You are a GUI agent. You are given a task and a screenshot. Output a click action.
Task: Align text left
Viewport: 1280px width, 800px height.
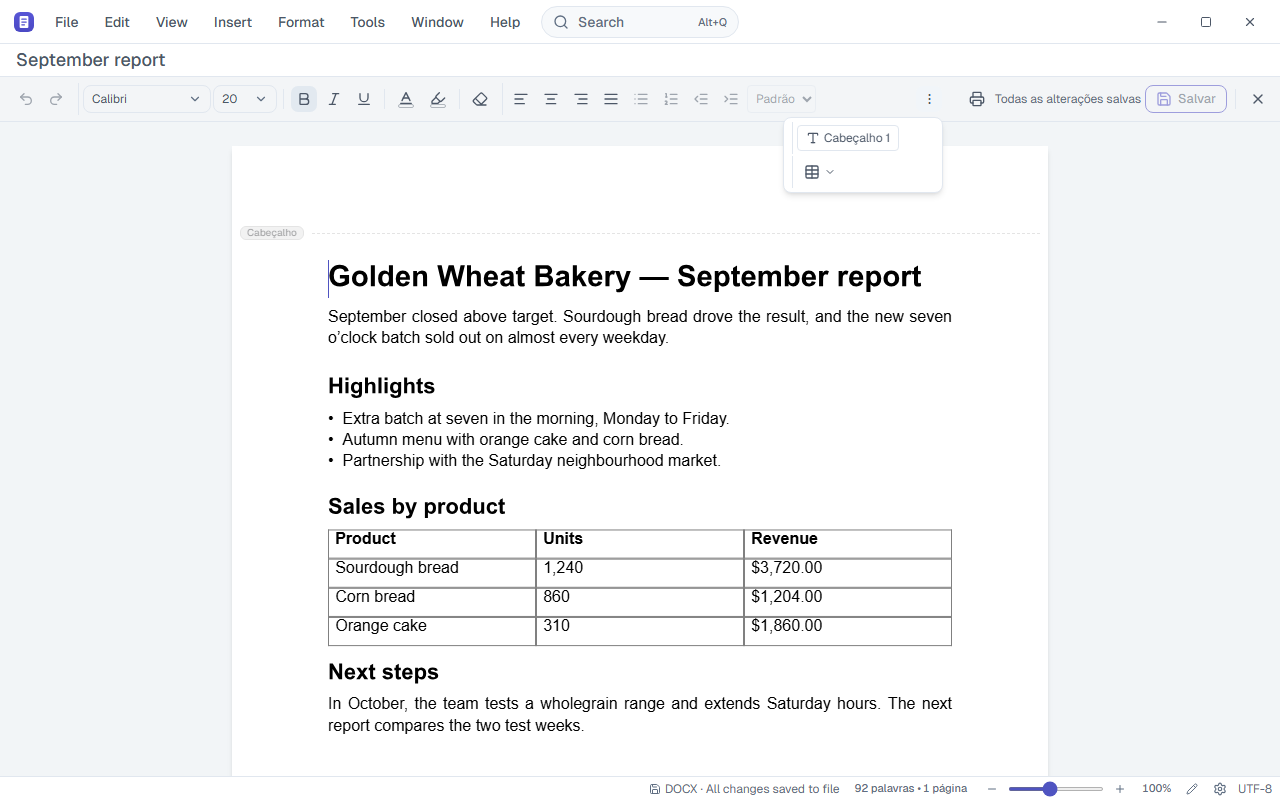pyautogui.click(x=520, y=99)
